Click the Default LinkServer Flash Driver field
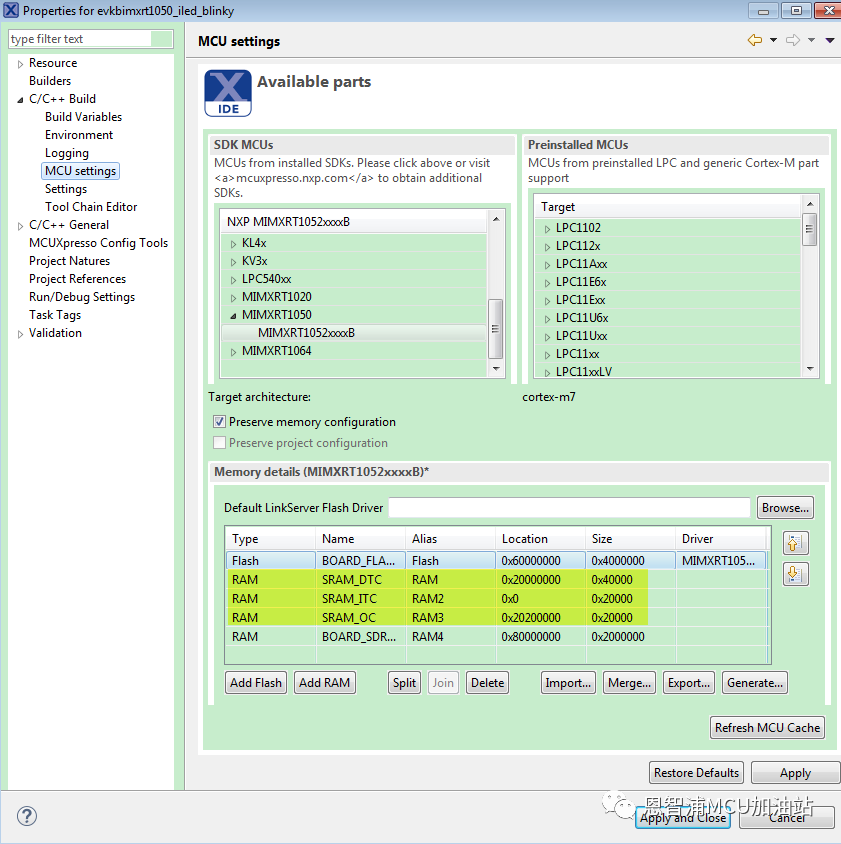Viewport: 841px width, 844px height. [x=569, y=508]
